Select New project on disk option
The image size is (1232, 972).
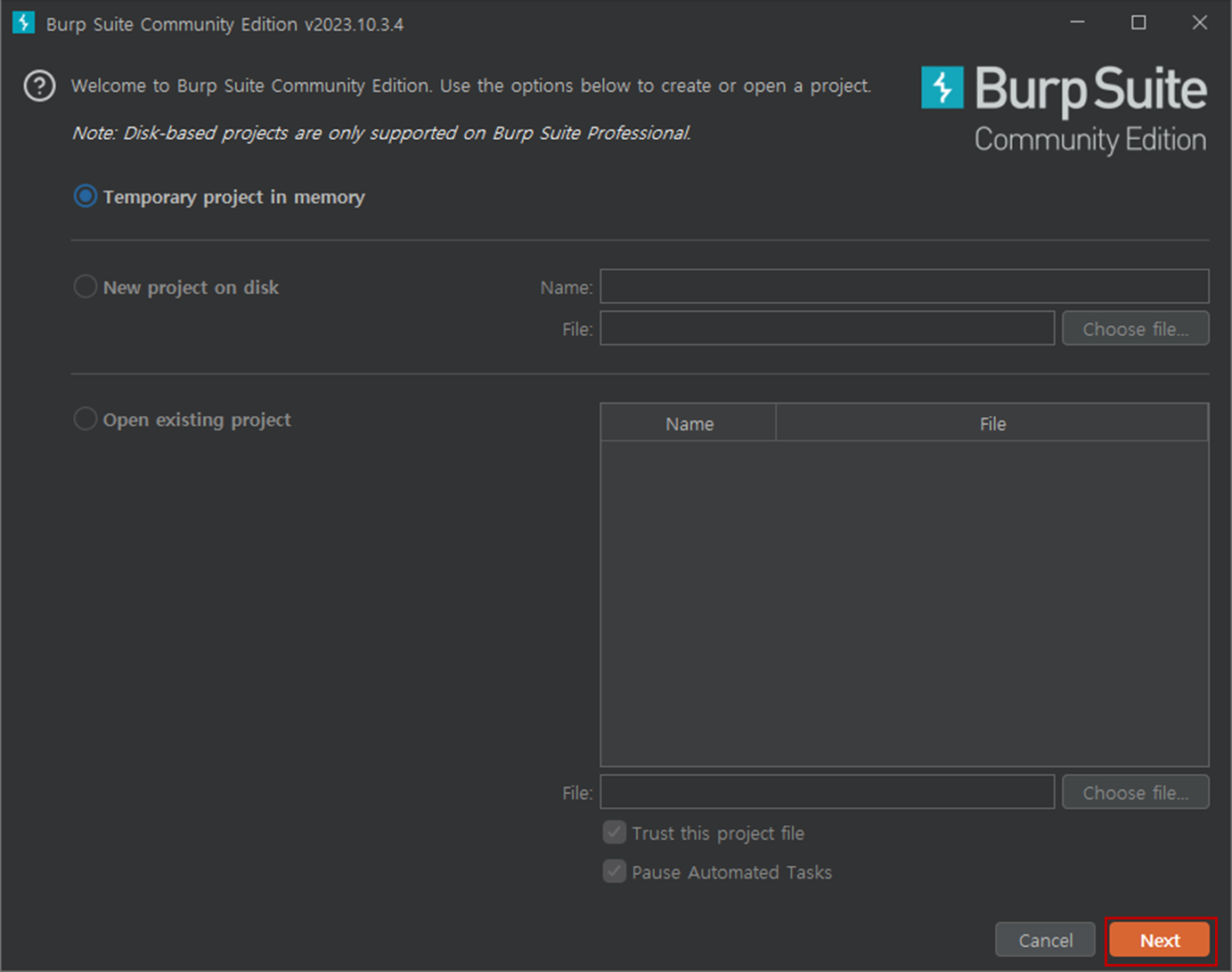[86, 287]
